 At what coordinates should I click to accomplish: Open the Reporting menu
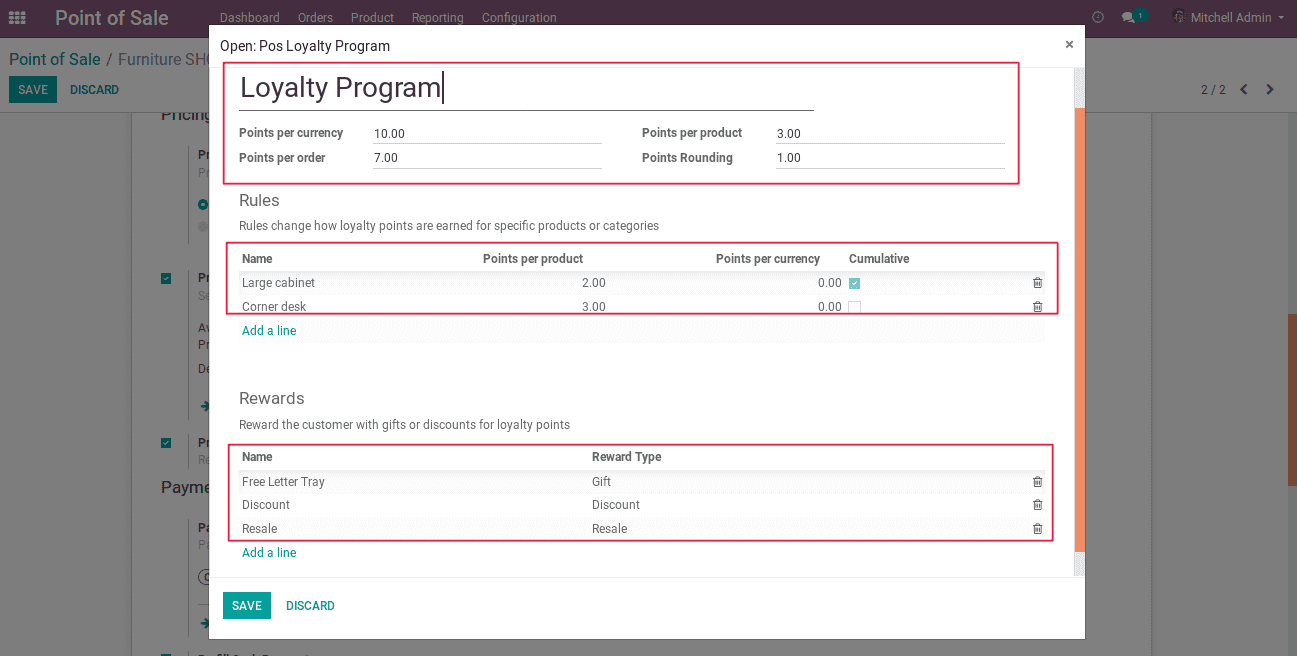tap(438, 18)
